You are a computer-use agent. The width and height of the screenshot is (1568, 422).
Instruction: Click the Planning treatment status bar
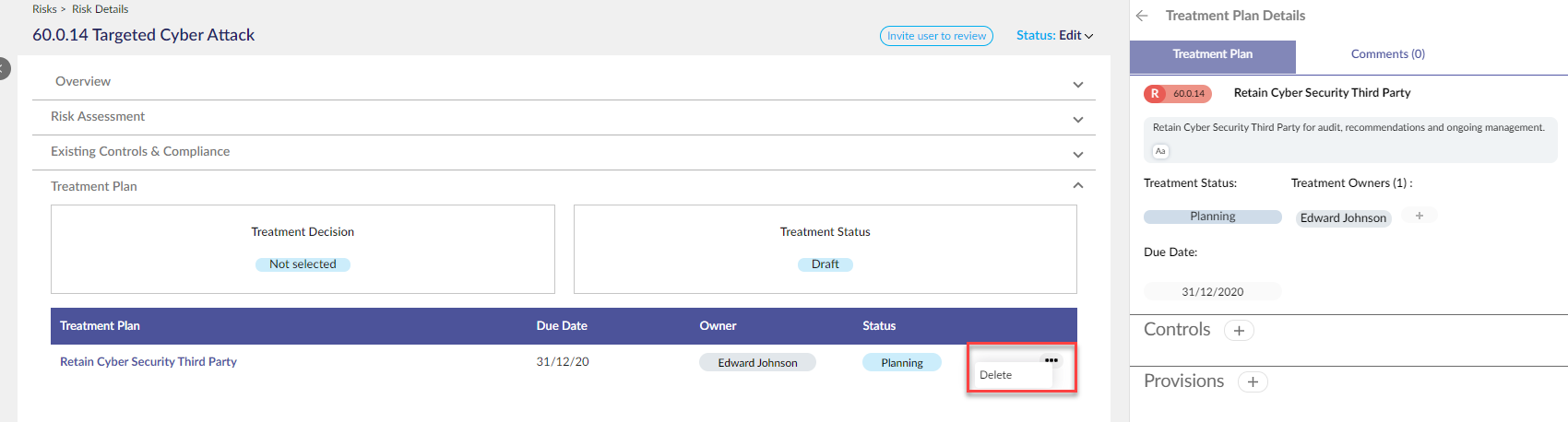[1213, 217]
